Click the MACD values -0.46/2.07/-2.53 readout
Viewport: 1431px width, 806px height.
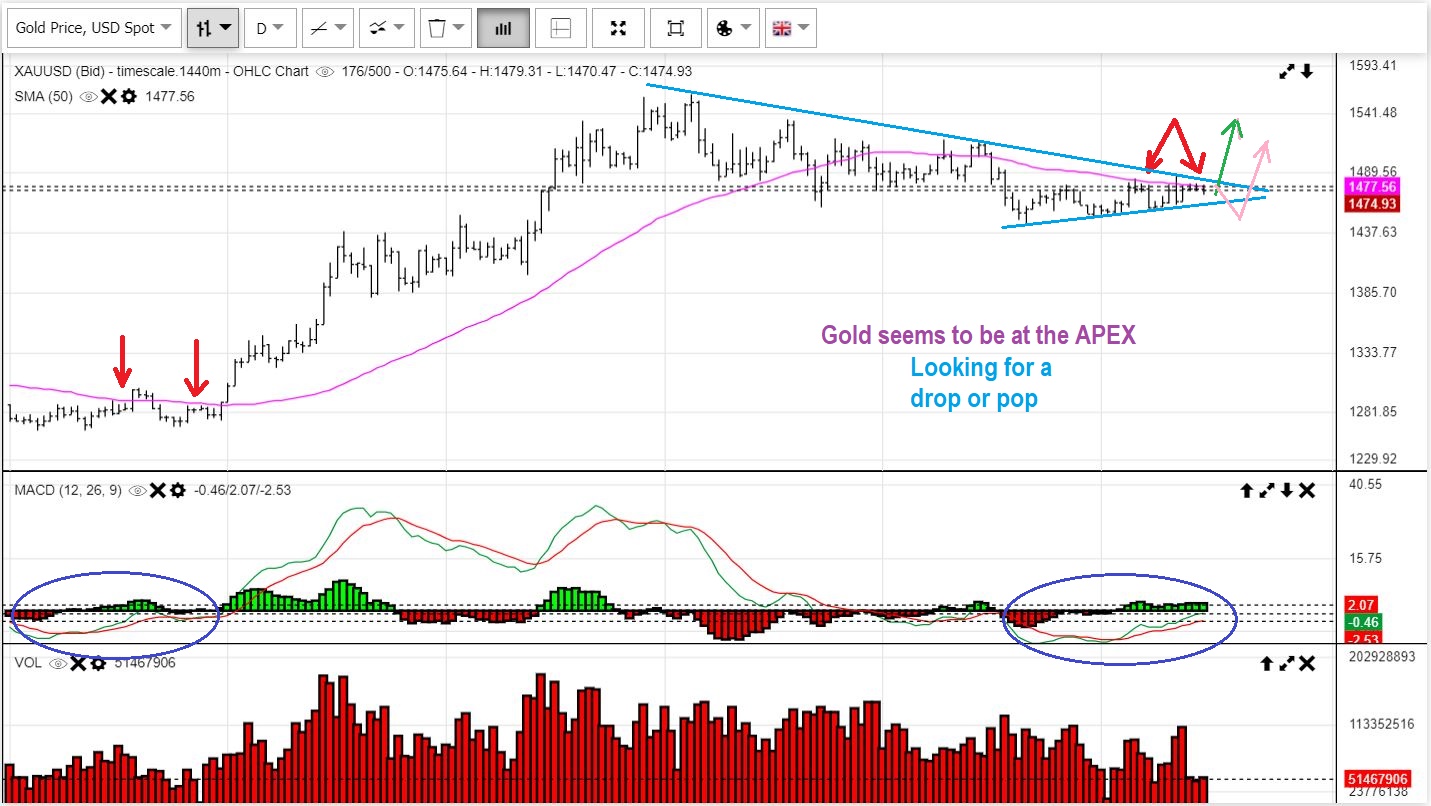pos(243,491)
